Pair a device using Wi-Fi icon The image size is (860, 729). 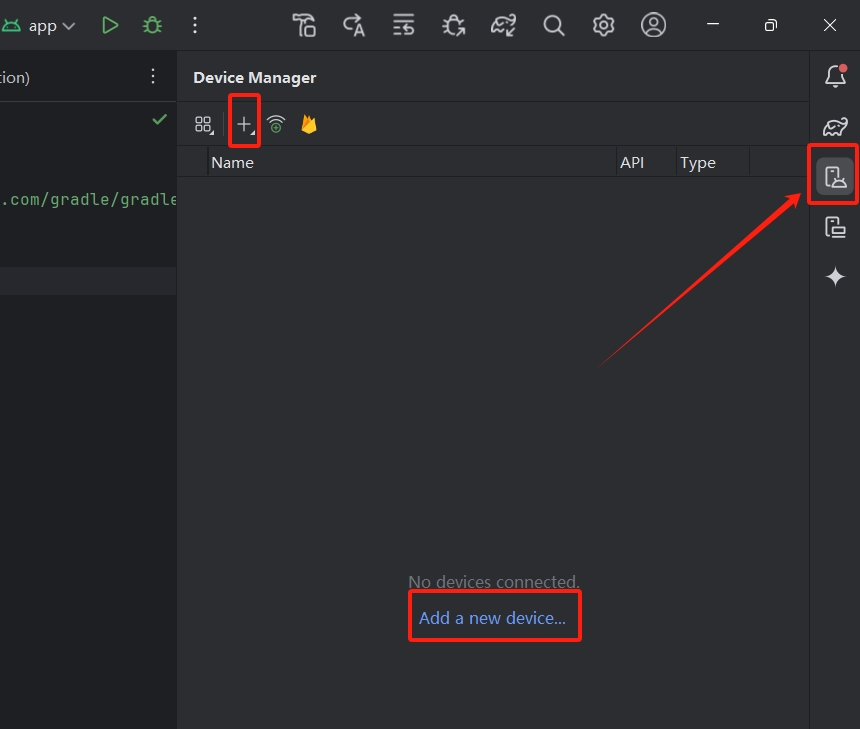coord(276,125)
